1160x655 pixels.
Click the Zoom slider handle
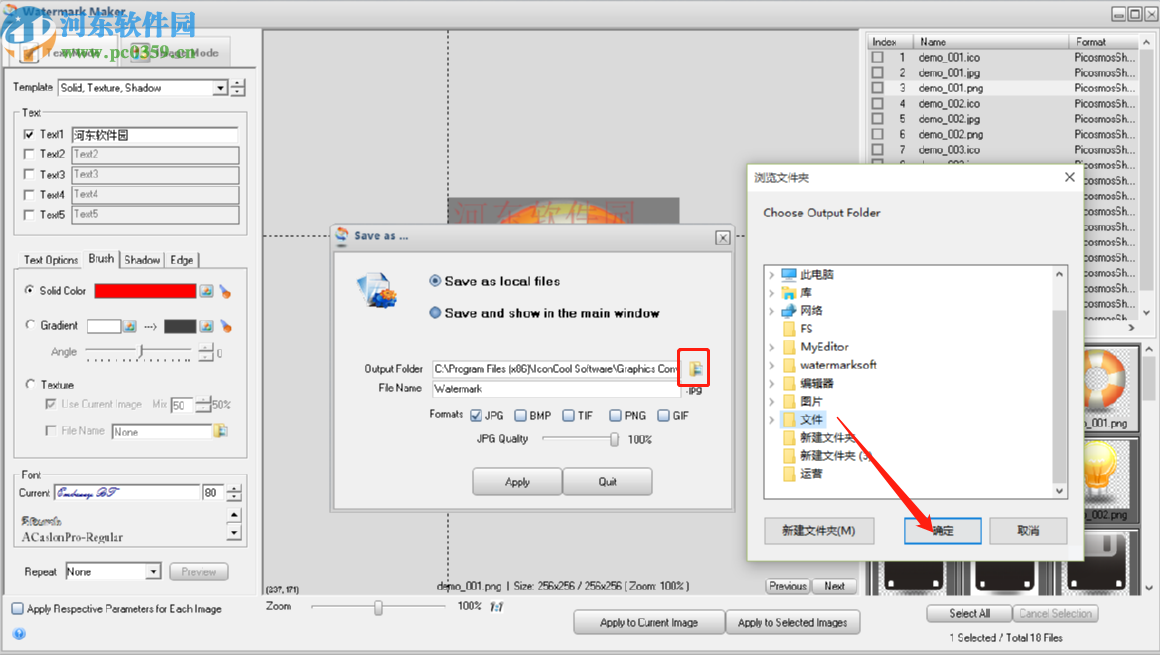click(x=378, y=608)
